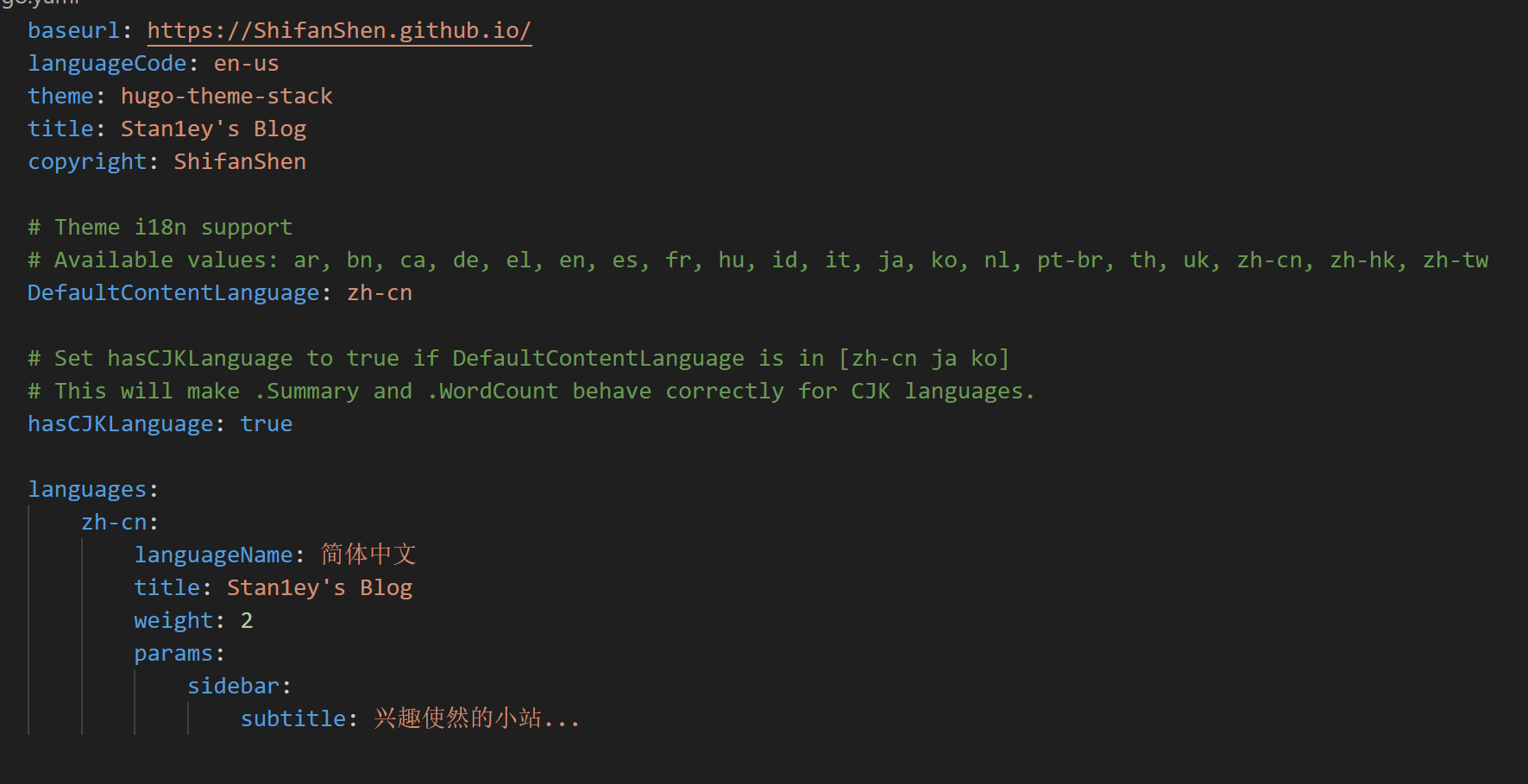Click the languageName value 简体中文
The height and width of the screenshot is (784, 1528).
[x=368, y=555]
